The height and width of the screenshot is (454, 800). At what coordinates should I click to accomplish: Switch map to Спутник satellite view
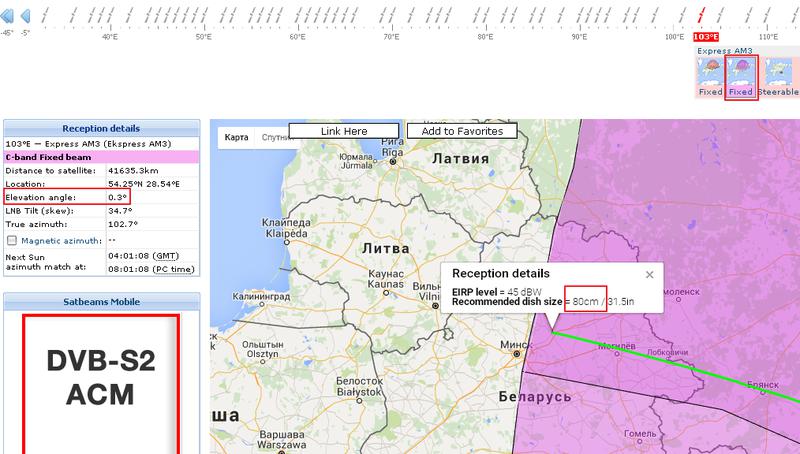(x=274, y=137)
